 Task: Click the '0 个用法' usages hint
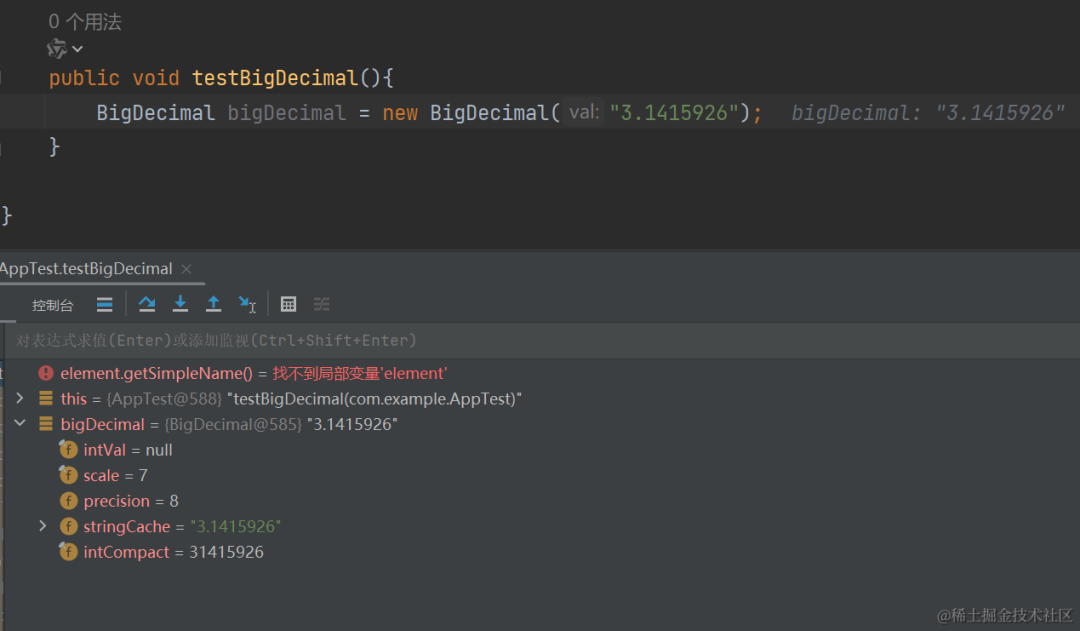point(85,22)
